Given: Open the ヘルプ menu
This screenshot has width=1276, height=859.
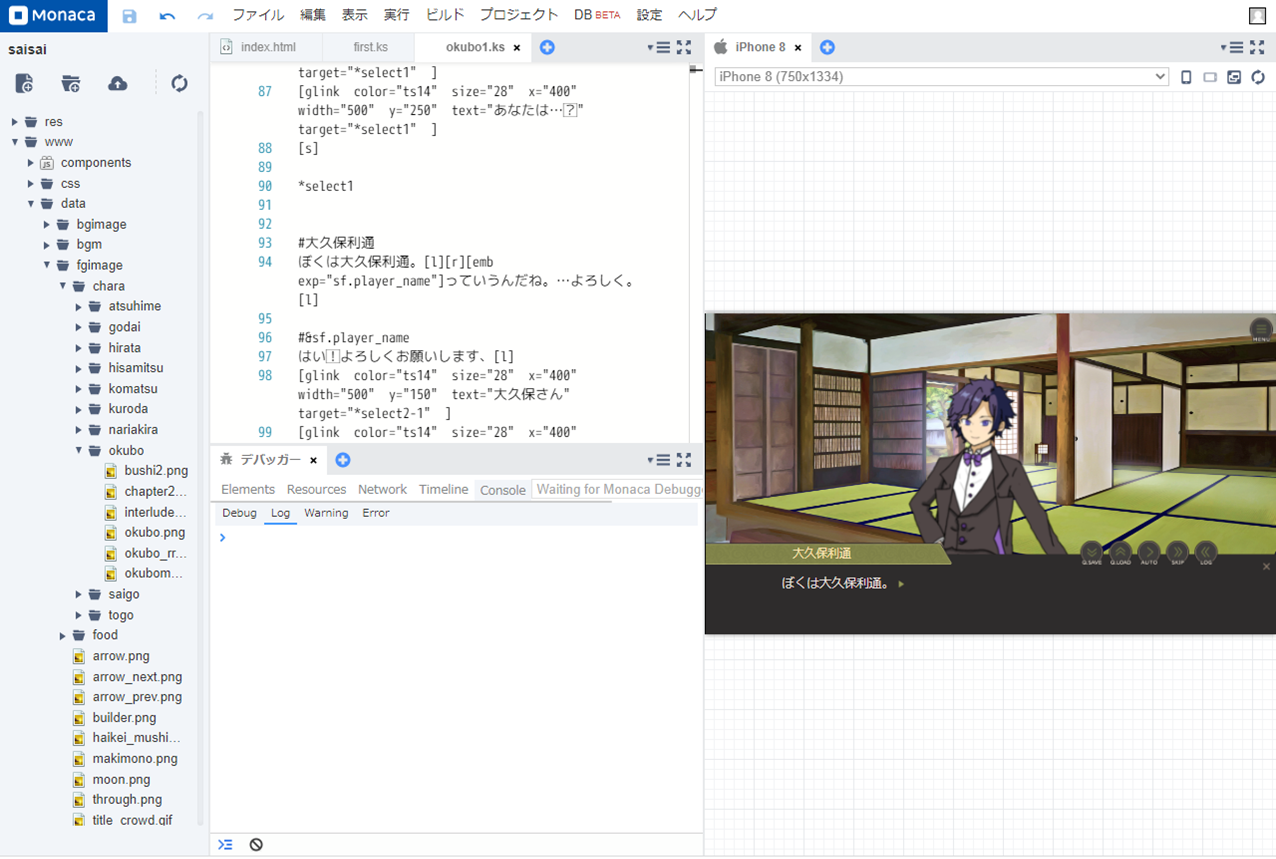Looking at the screenshot, I should tap(697, 15).
